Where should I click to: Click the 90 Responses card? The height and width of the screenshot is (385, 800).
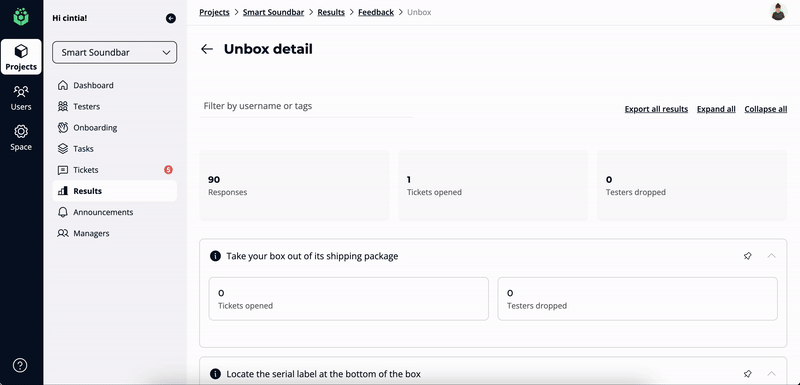pos(294,186)
